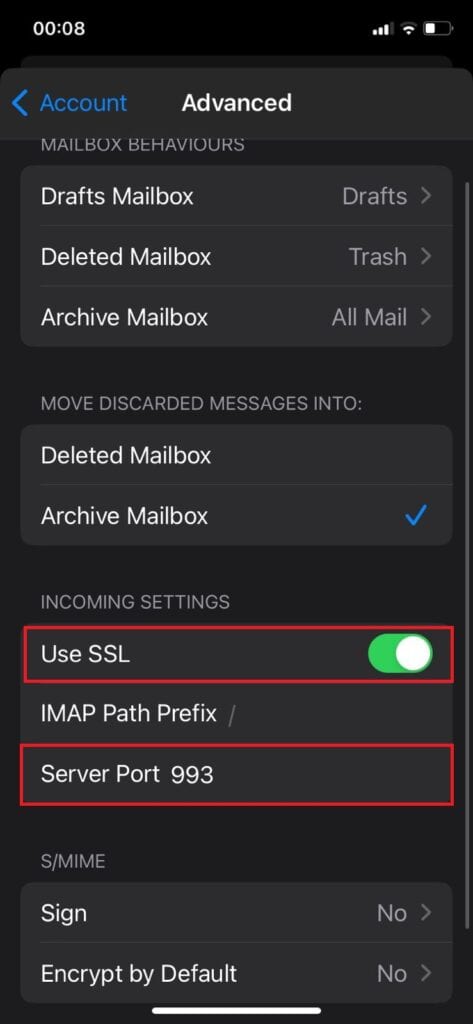Select Deleted Mailbox for discarded messages
473x1024 pixels.
(x=236, y=455)
